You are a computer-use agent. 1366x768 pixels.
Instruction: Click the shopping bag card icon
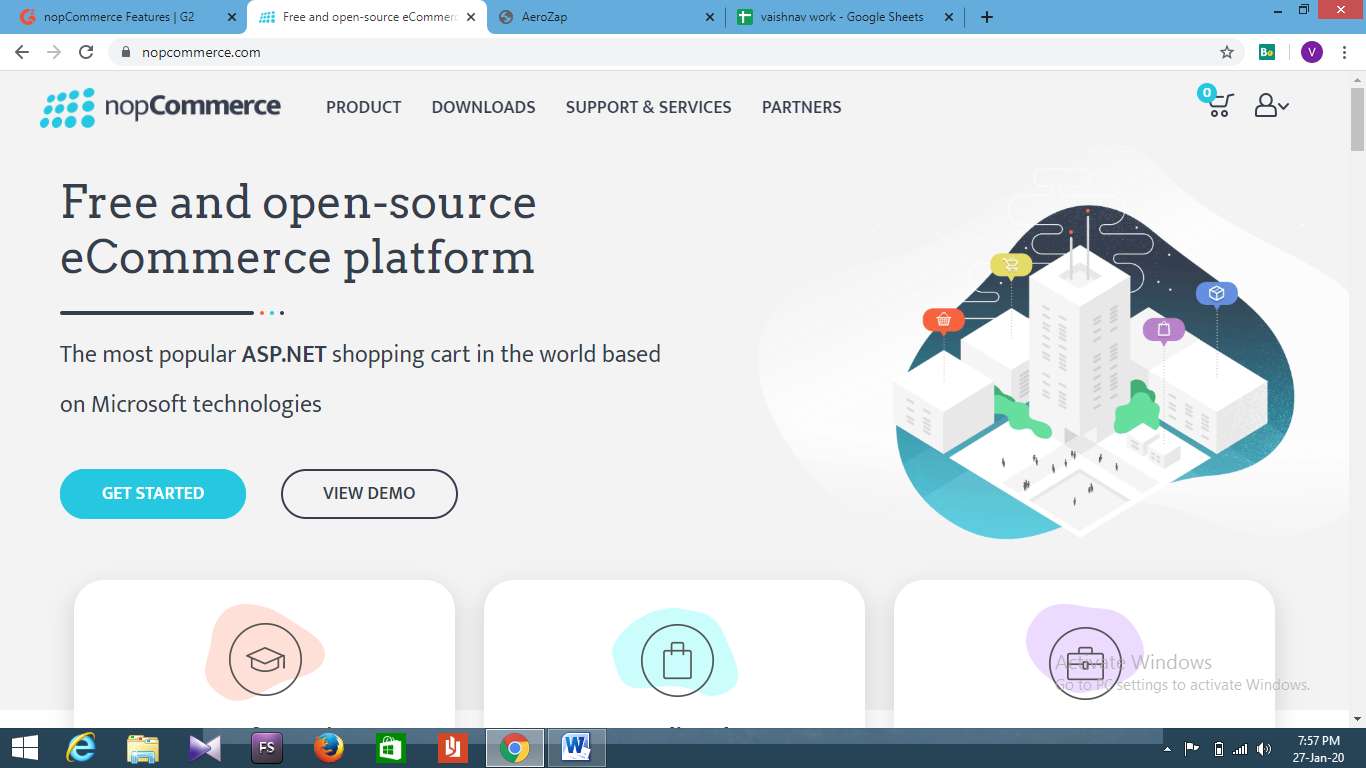point(677,660)
